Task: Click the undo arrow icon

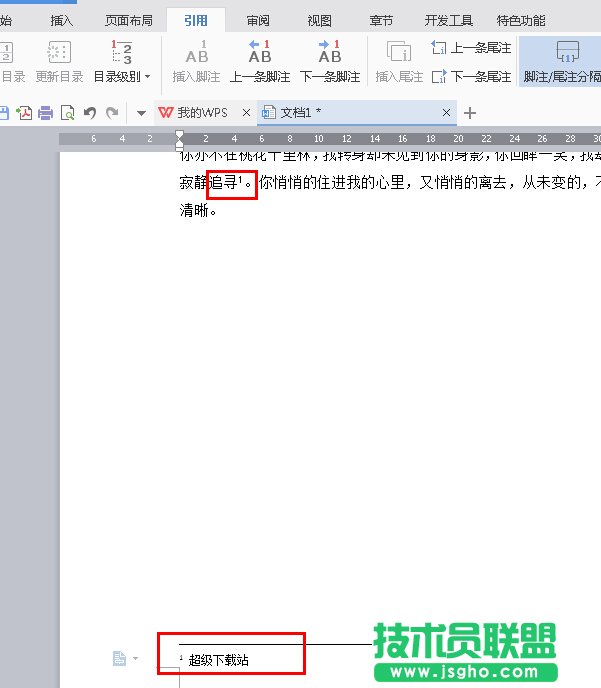Action: (90, 113)
